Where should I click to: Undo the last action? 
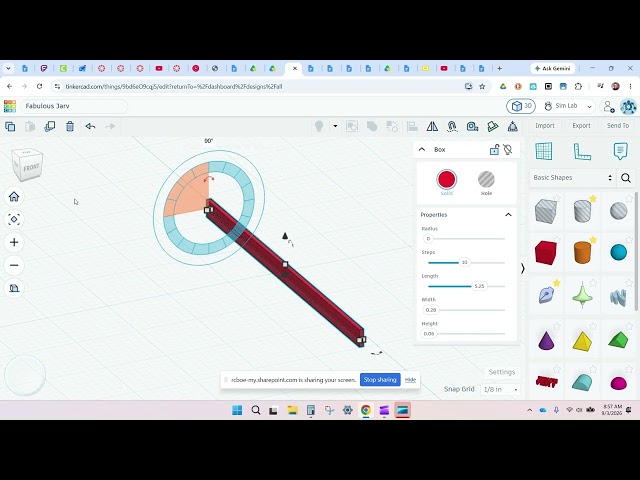coord(90,127)
